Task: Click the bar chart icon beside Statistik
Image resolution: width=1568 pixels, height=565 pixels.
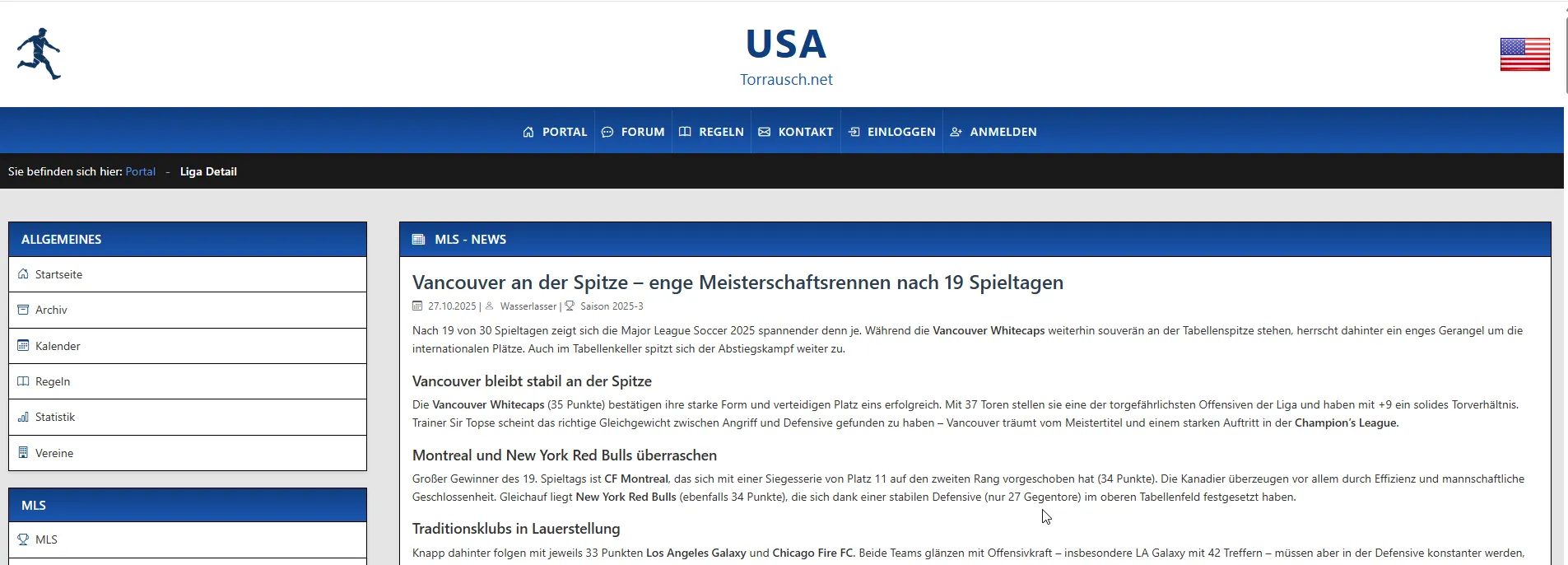Action: 23,417
